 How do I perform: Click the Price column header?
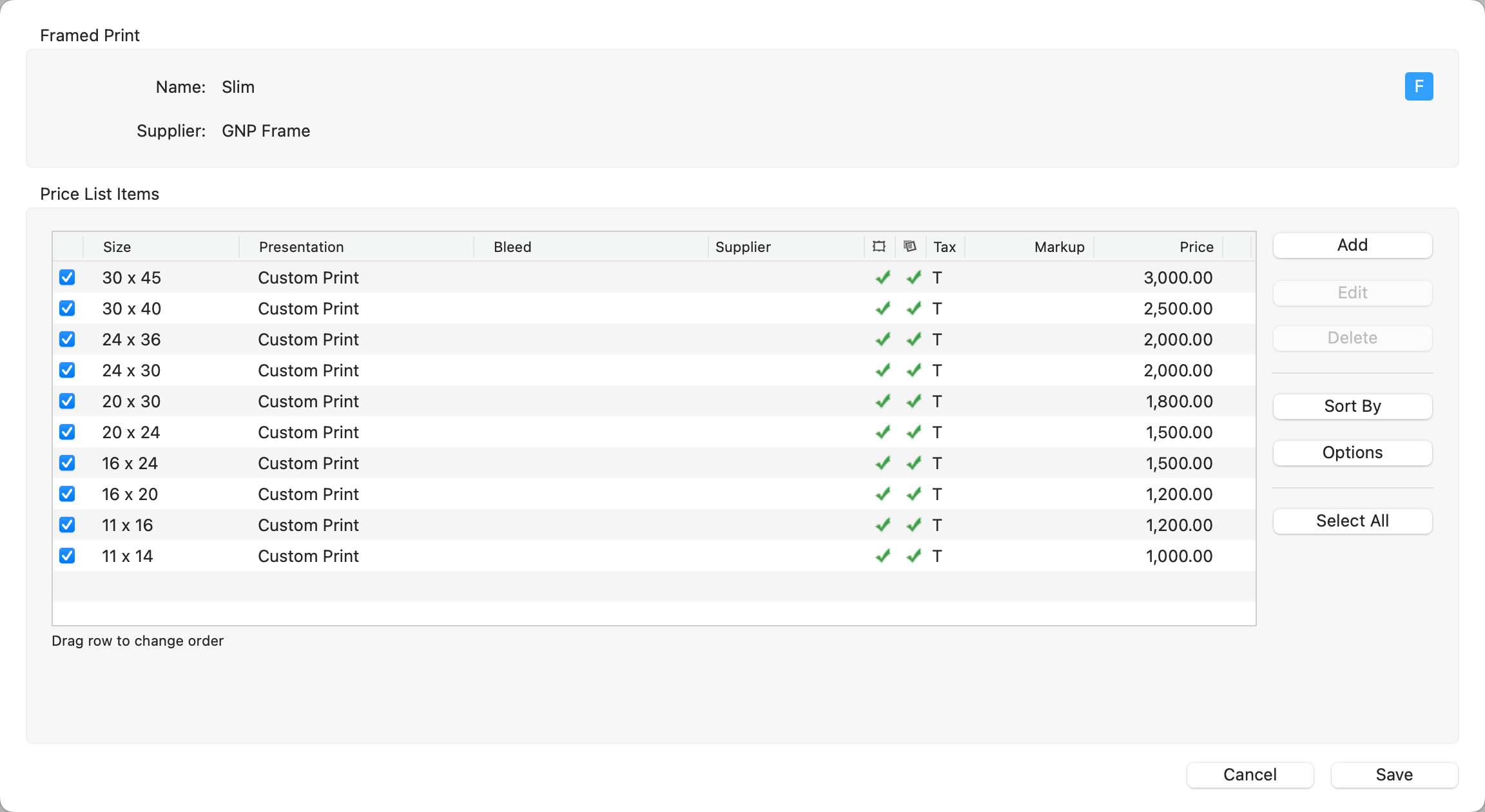(x=1196, y=247)
